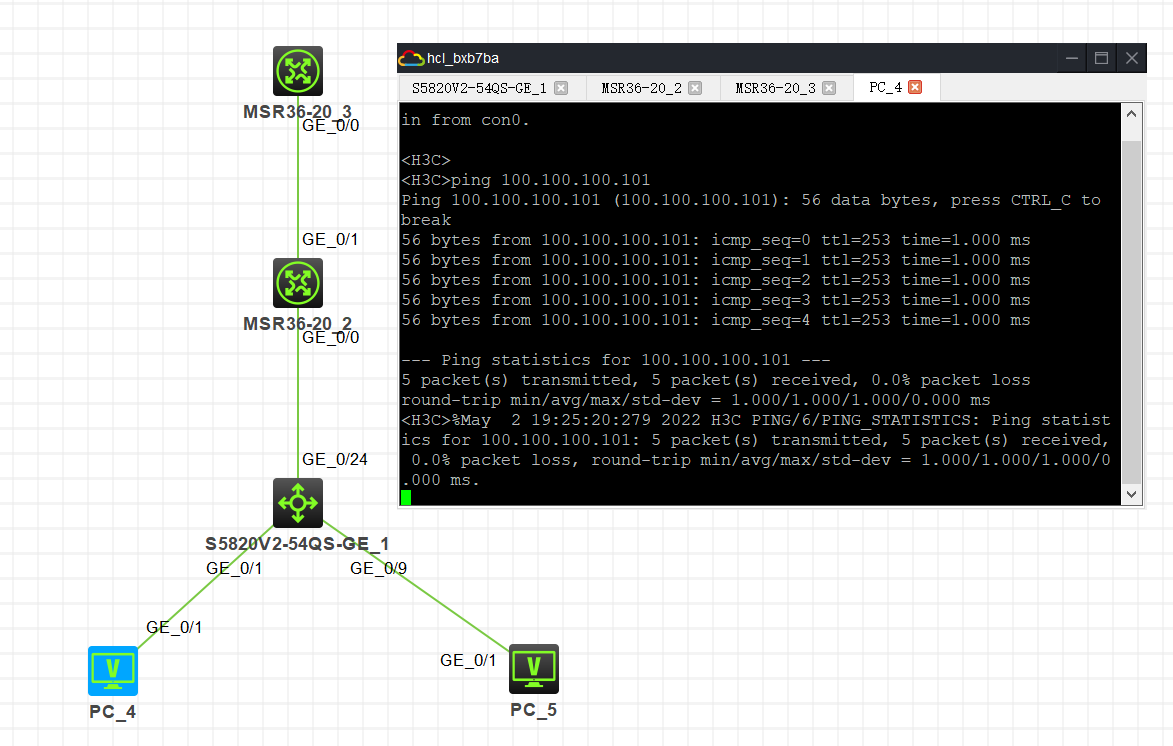Select the MSR36-20_2 router icon
Image resolution: width=1173 pixels, height=746 pixels.
pyautogui.click(x=298, y=283)
